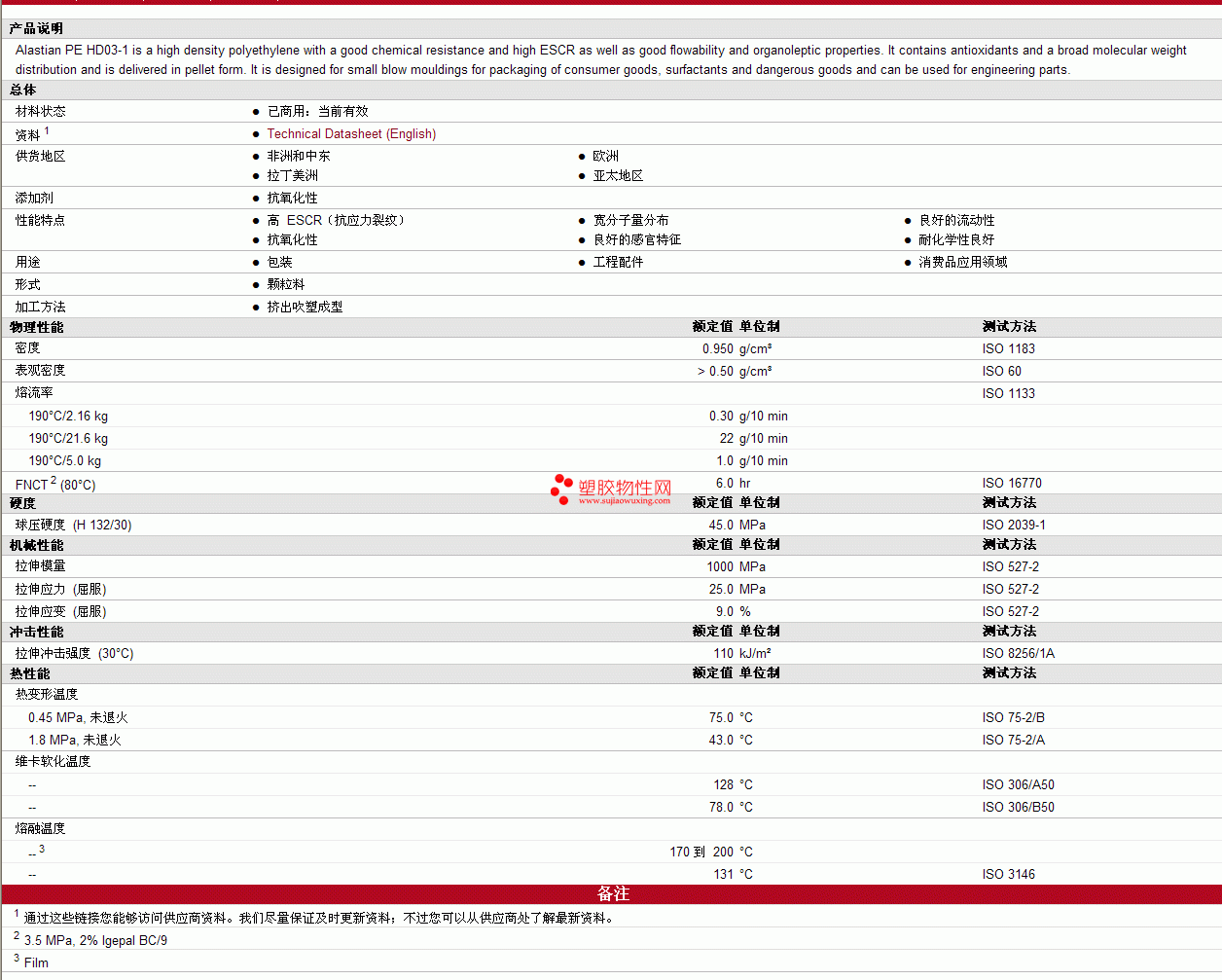Select the 拉丁美洲 region entry

tap(293, 176)
